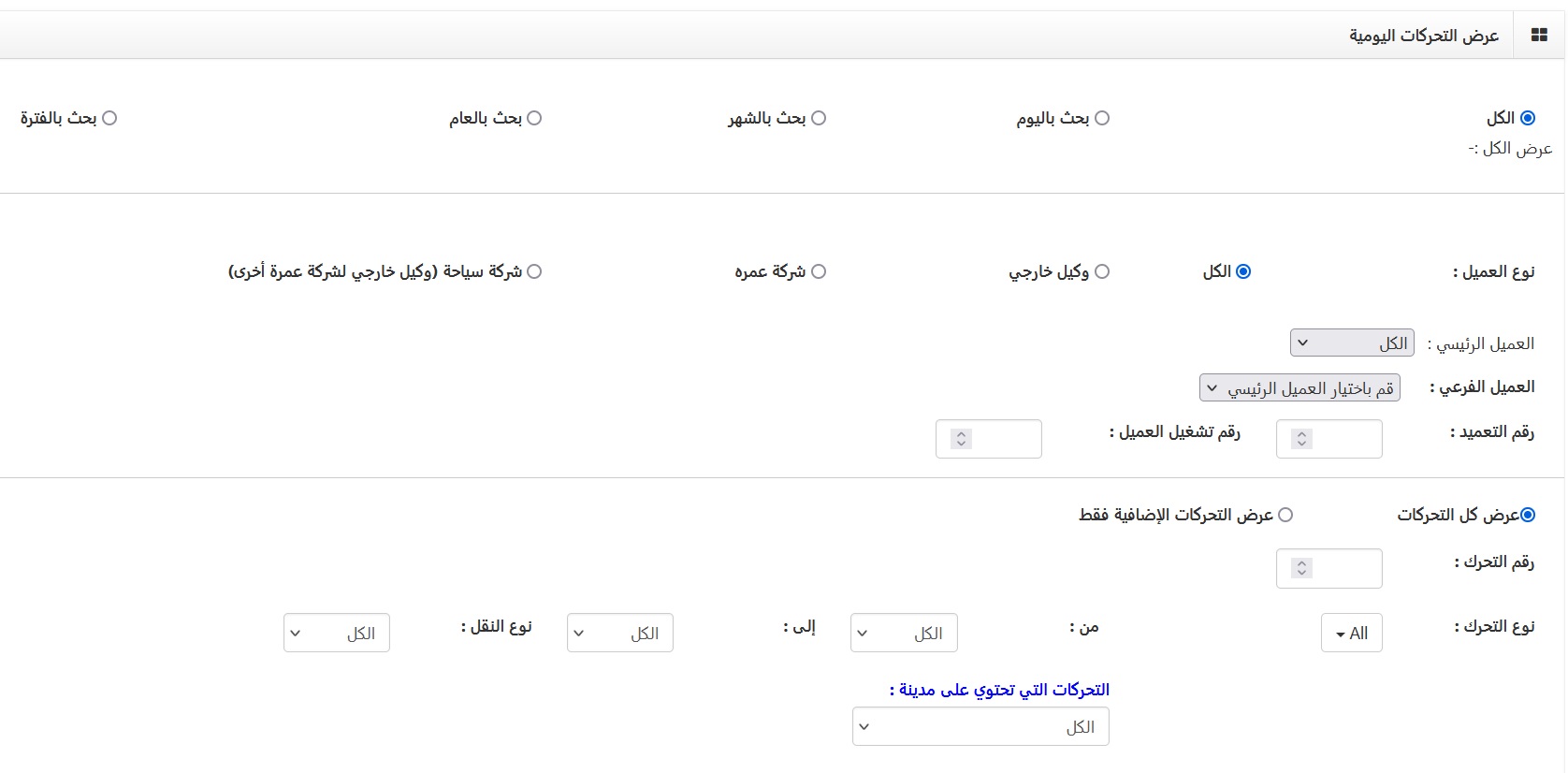Click the stepper arrows in رقم التحرك field

[x=1301, y=568]
